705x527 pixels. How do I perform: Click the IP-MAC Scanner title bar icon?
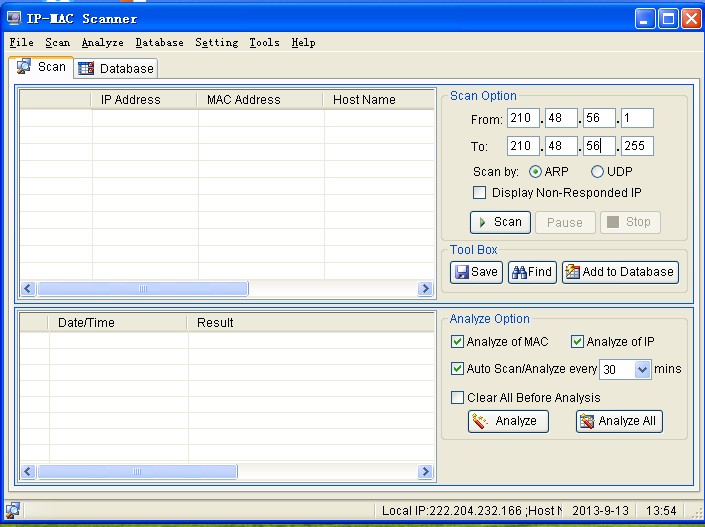pyautogui.click(x=14, y=18)
